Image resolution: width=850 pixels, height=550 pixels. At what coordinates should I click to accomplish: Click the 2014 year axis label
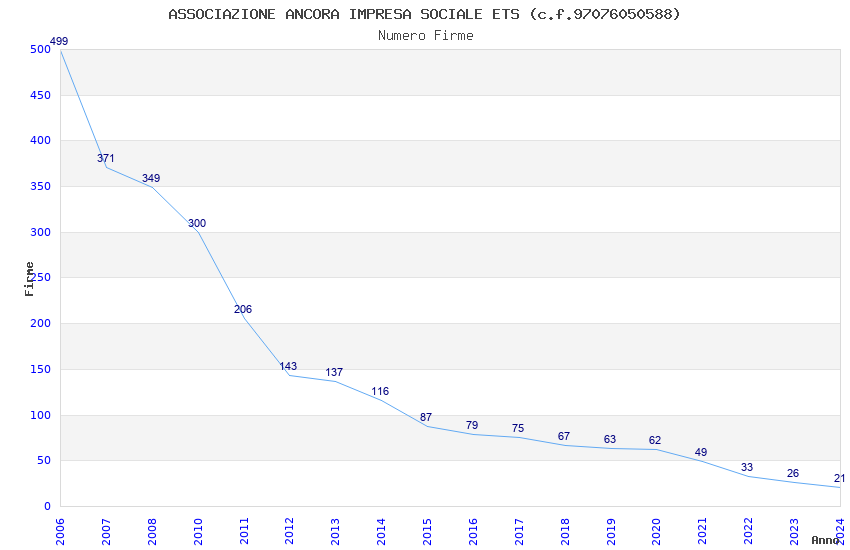pyautogui.click(x=381, y=532)
